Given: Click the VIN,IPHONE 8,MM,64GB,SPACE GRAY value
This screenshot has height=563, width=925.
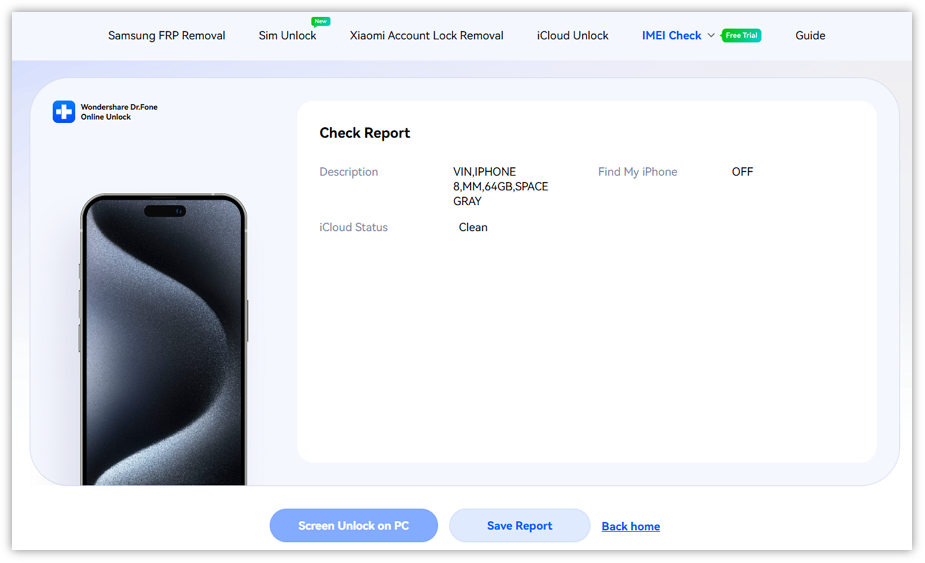Looking at the screenshot, I should [x=500, y=186].
